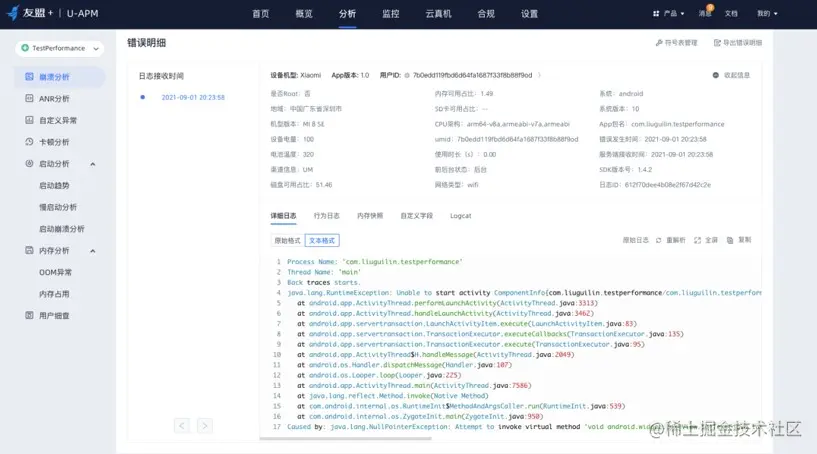Screen dimensions: 817x454
Task: Switch to Logcat tab
Action: pos(461,216)
